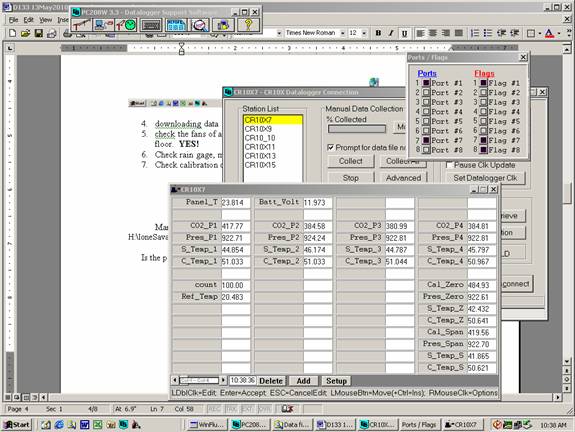Open the Windows Start menu
The height and width of the screenshot is (432, 575).
17,425
